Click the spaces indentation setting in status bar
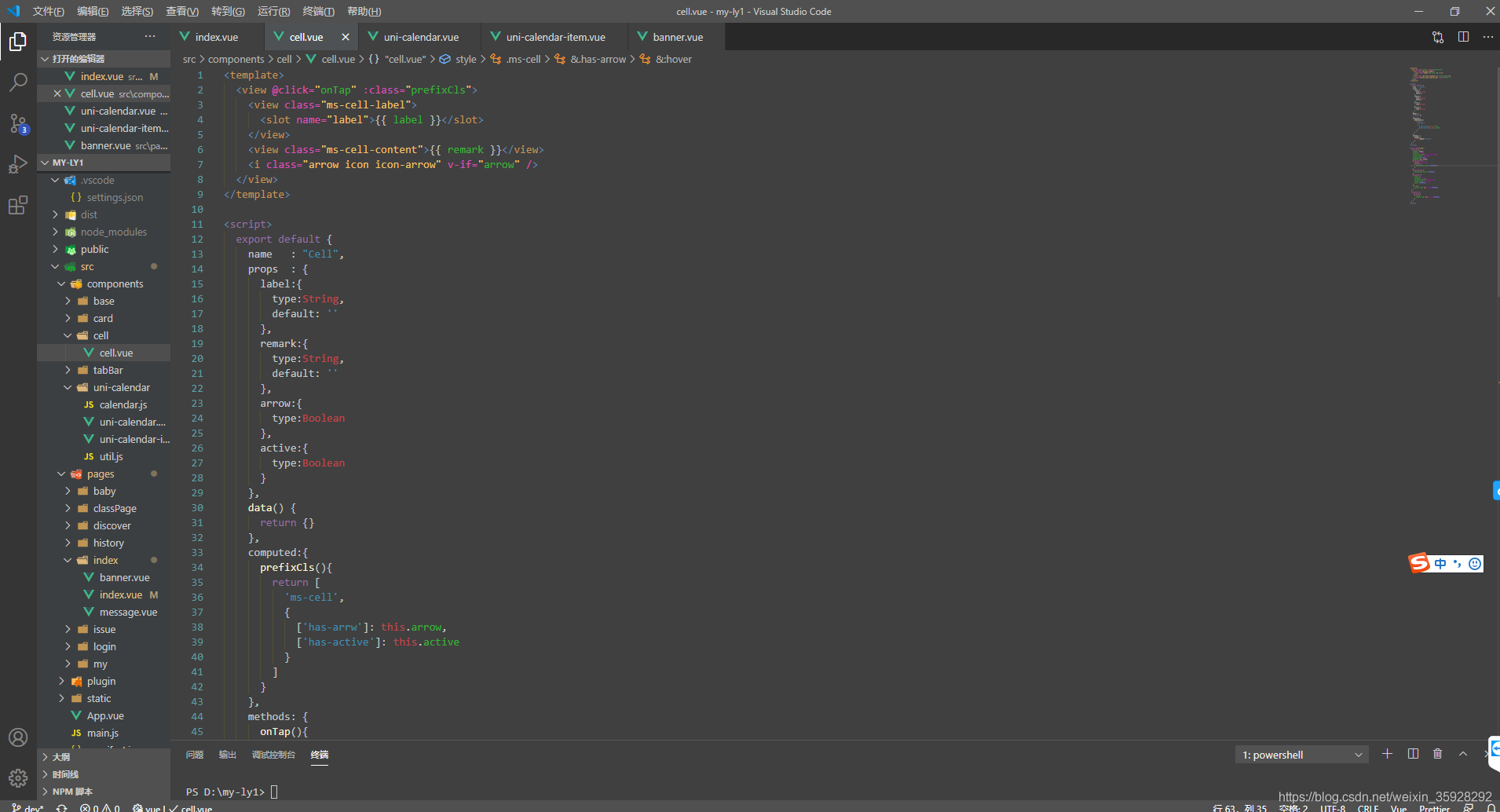This screenshot has width=1500, height=812. tap(1293, 808)
